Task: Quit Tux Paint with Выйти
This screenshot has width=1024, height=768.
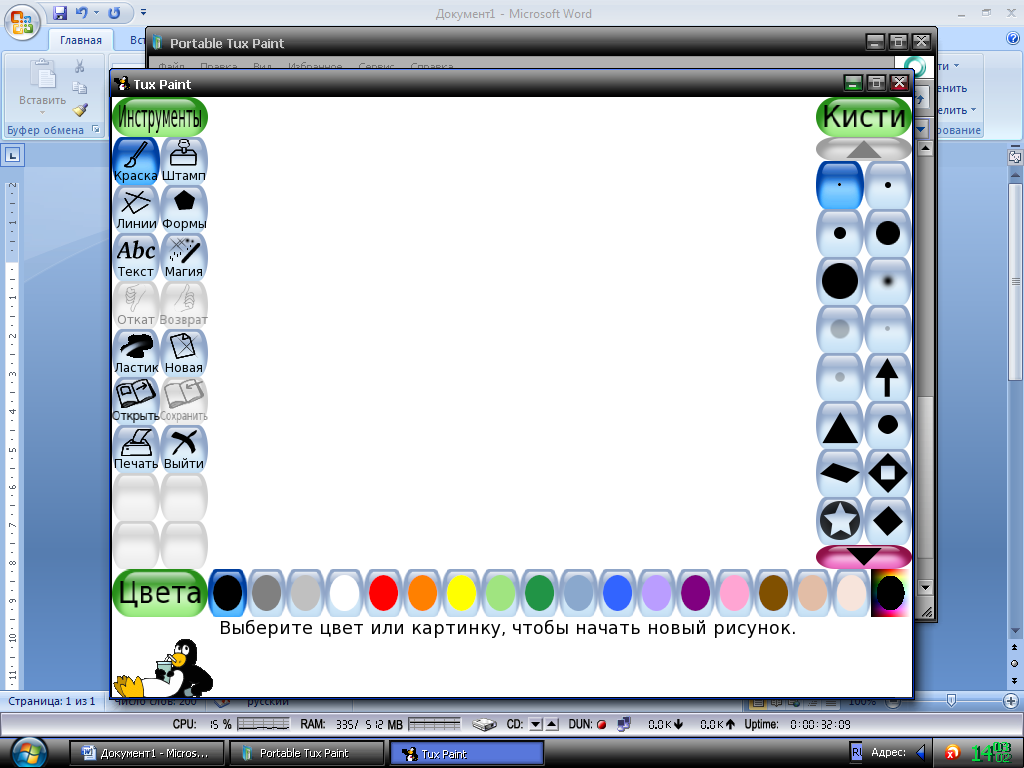Action: point(184,449)
